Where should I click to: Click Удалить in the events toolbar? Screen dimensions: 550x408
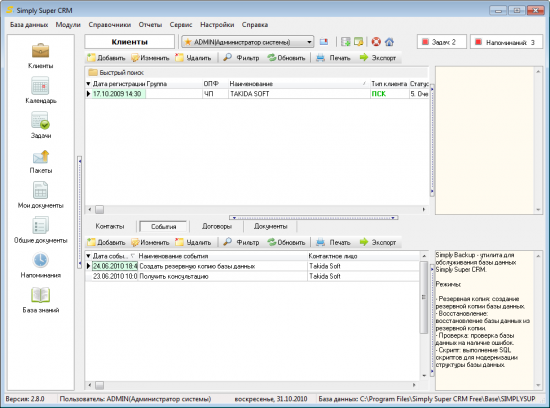coord(194,242)
